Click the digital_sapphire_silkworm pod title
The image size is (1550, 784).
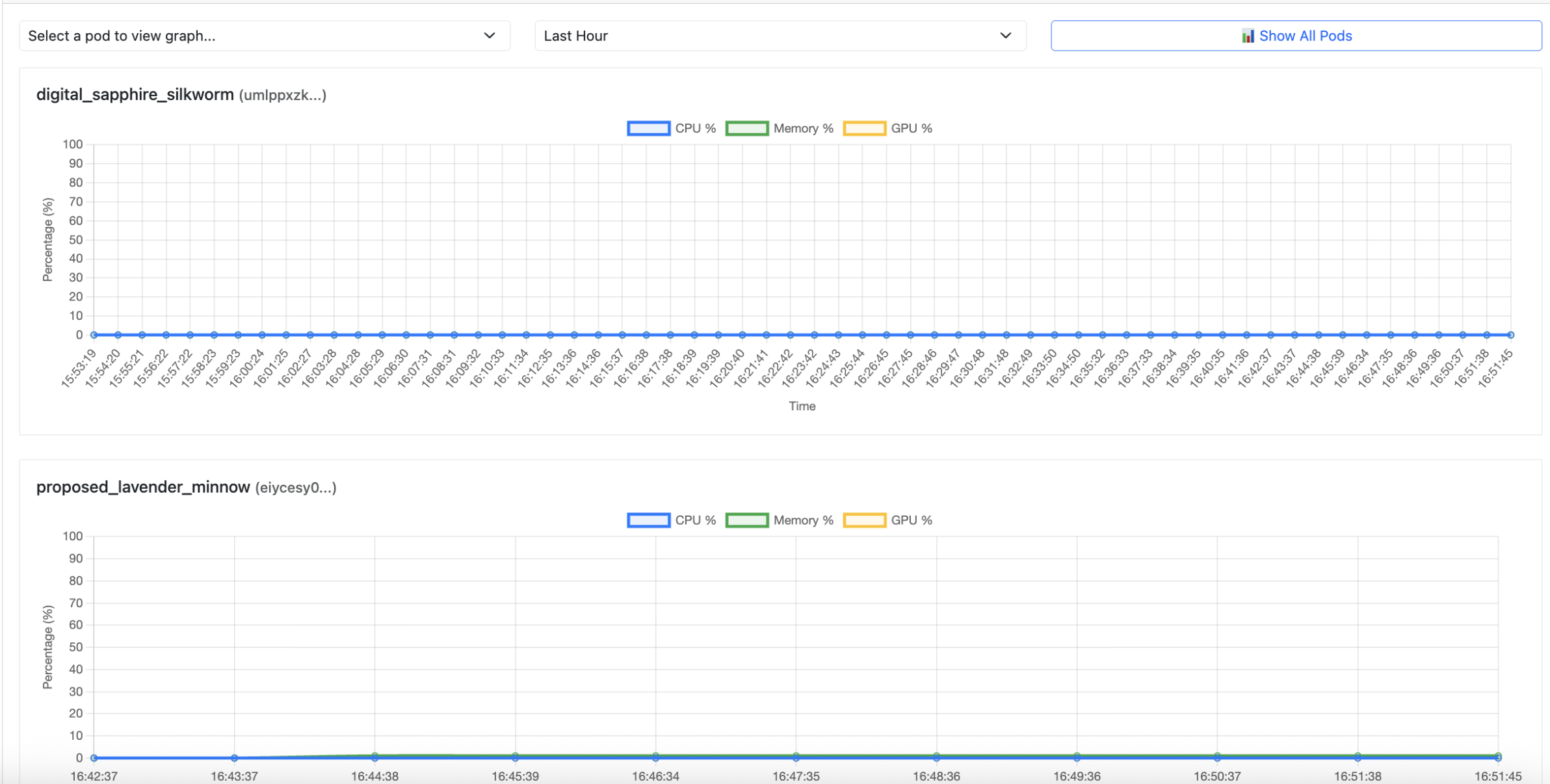click(x=135, y=95)
